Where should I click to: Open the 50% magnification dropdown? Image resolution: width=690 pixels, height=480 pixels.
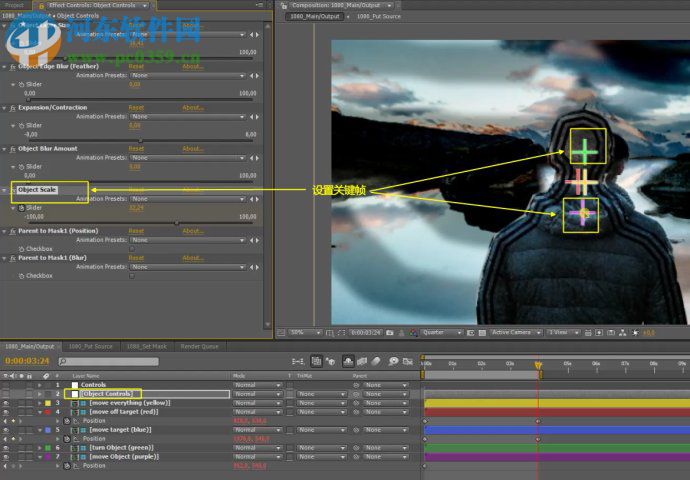click(305, 333)
